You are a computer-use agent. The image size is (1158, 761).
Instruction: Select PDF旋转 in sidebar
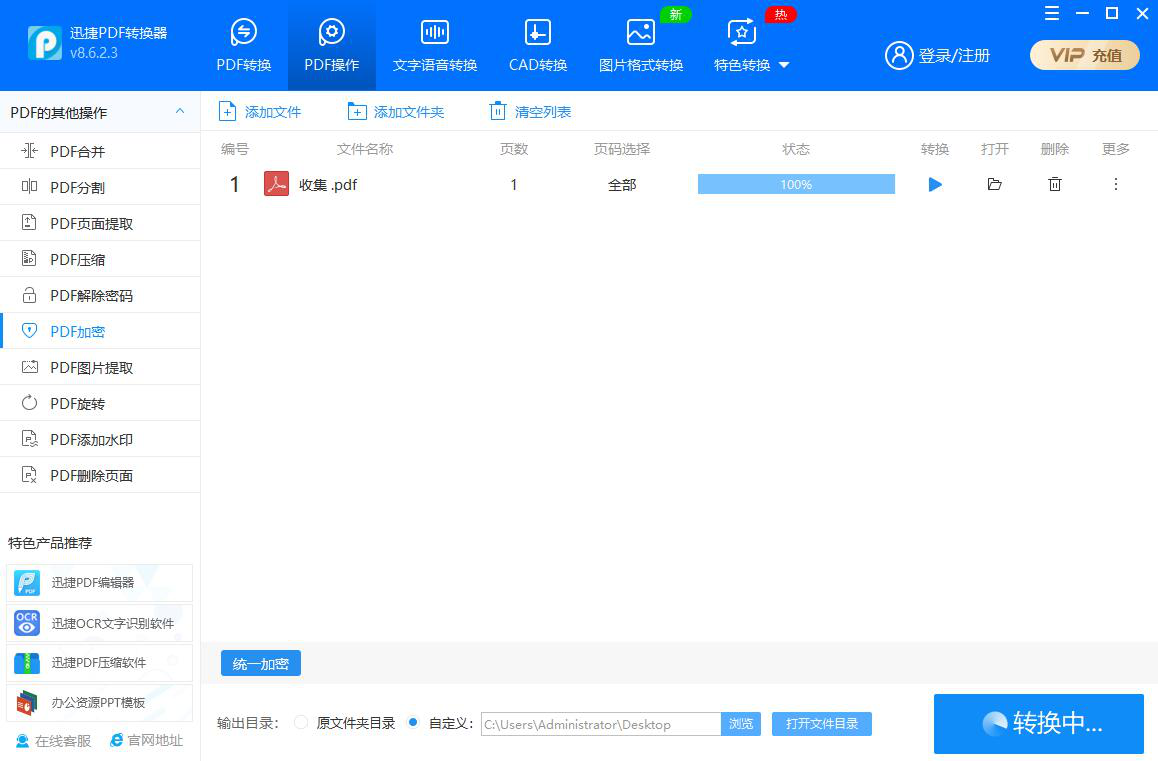click(100, 403)
